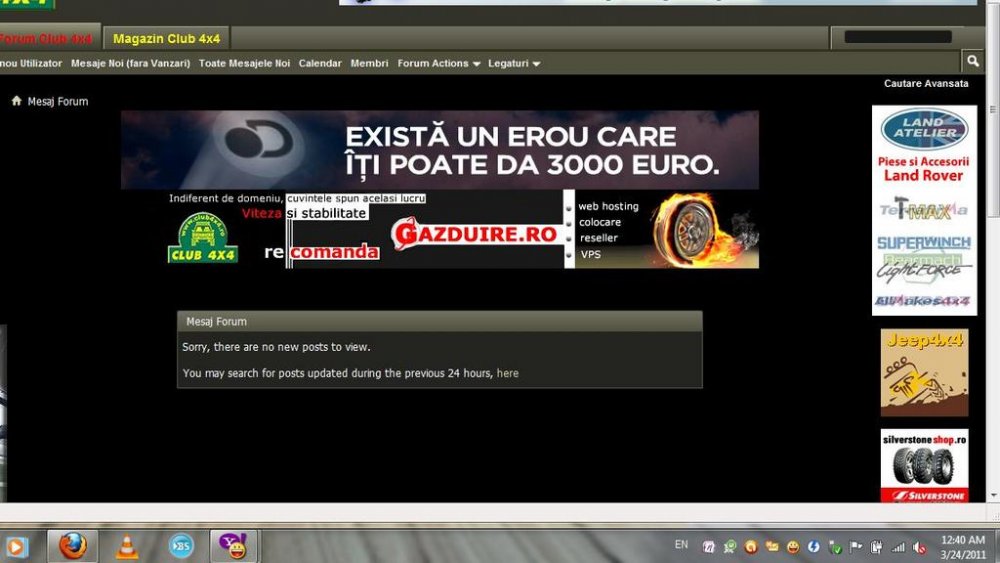Click the volume icon in system tray
This screenshot has width=1000, height=563.
point(916,547)
